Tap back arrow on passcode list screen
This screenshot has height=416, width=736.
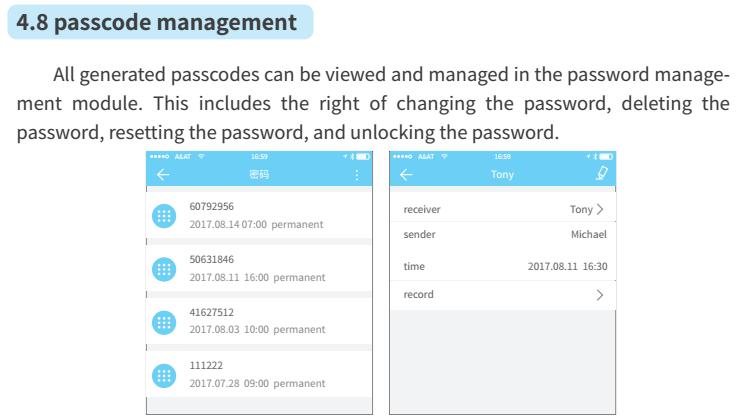[163, 175]
